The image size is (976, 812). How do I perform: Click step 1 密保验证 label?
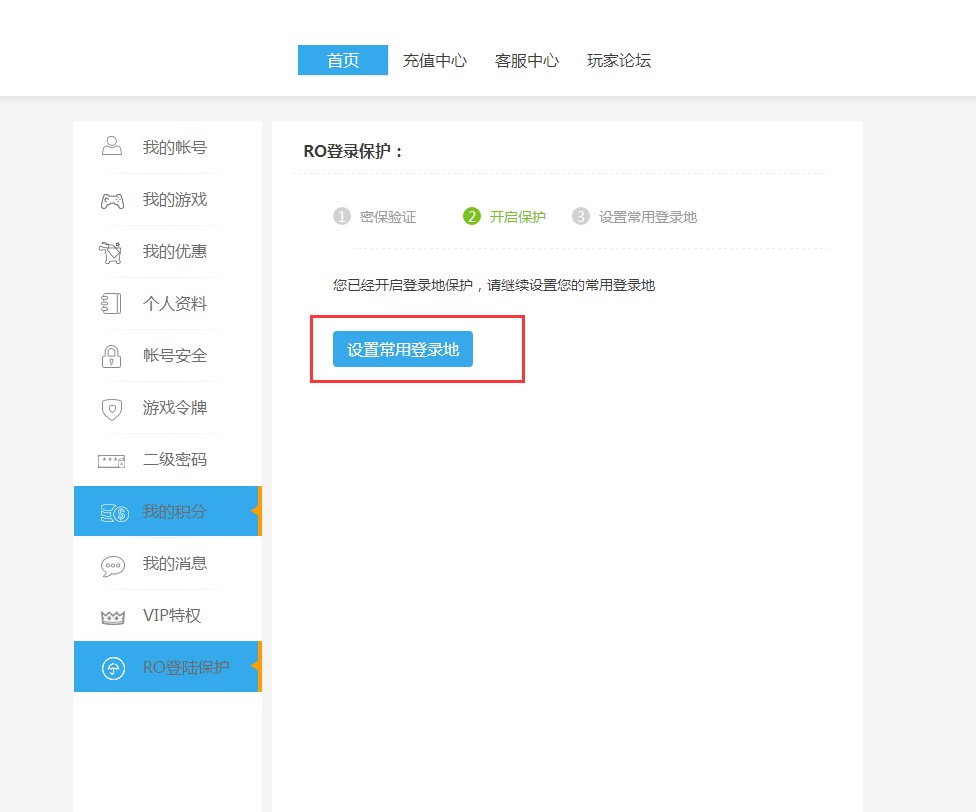pos(388,217)
